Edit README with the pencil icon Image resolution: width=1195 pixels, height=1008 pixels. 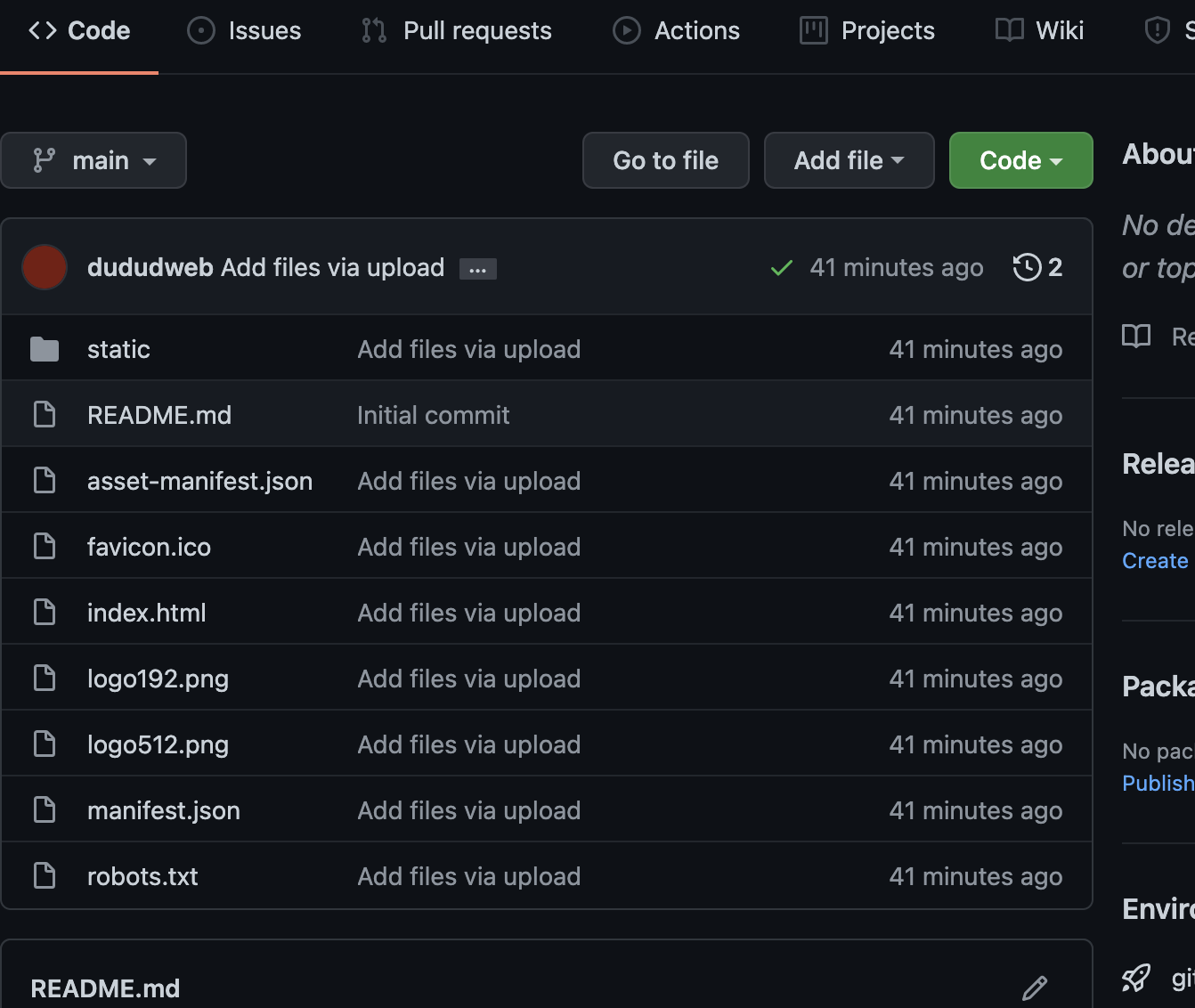tap(1035, 988)
